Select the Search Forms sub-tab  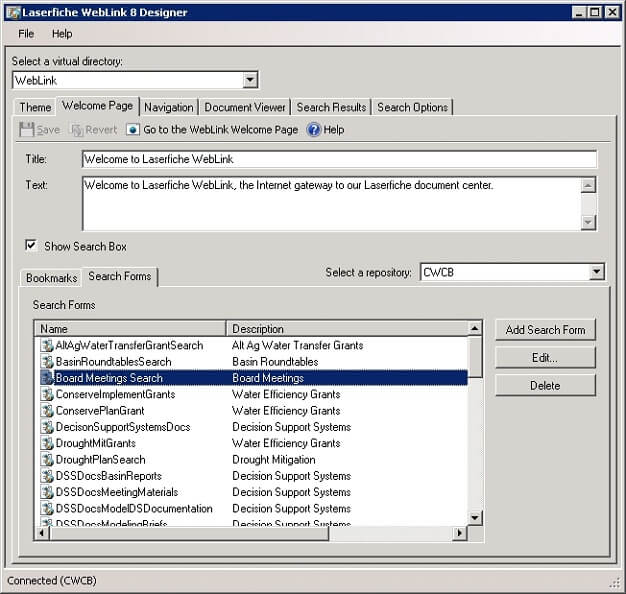(120, 276)
